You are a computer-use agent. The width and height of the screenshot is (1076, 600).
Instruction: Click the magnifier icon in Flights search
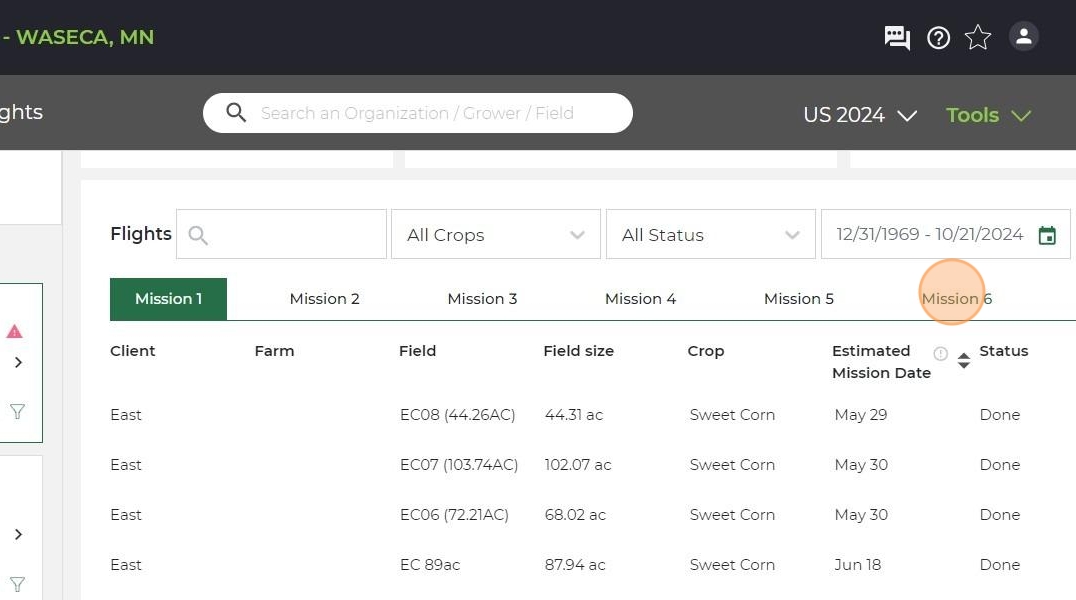(198, 235)
